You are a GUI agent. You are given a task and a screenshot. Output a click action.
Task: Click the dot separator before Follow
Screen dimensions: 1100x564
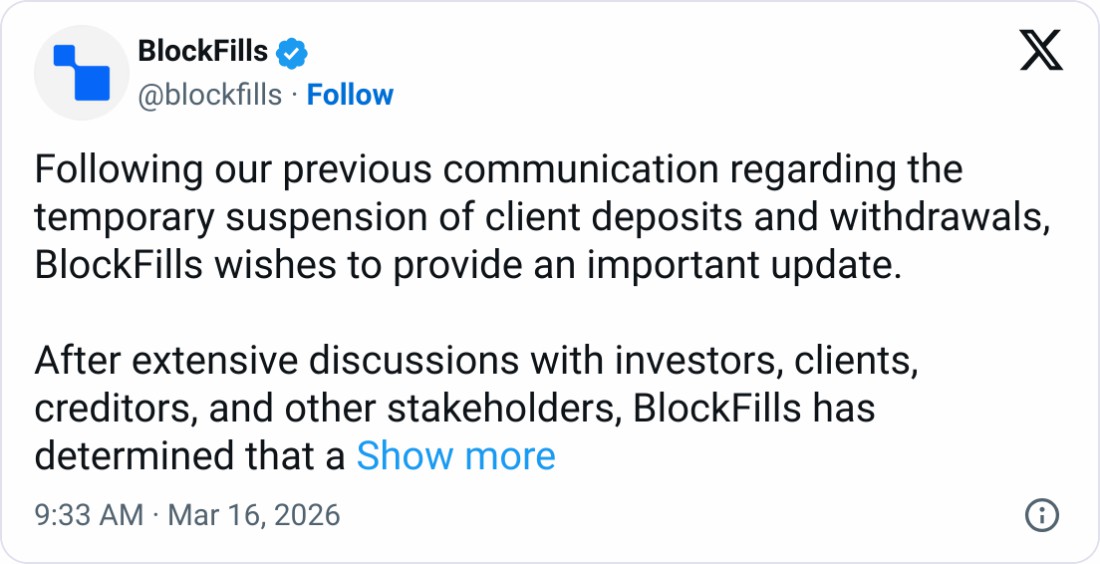[x=294, y=95]
